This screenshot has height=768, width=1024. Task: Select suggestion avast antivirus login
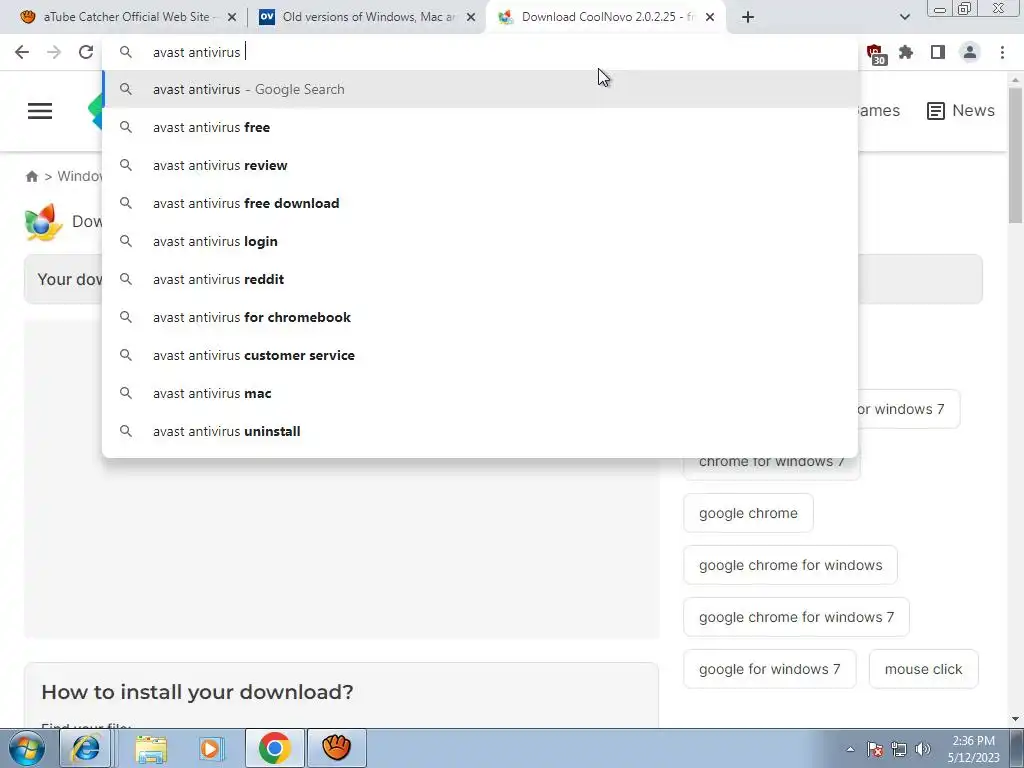pos(480,241)
